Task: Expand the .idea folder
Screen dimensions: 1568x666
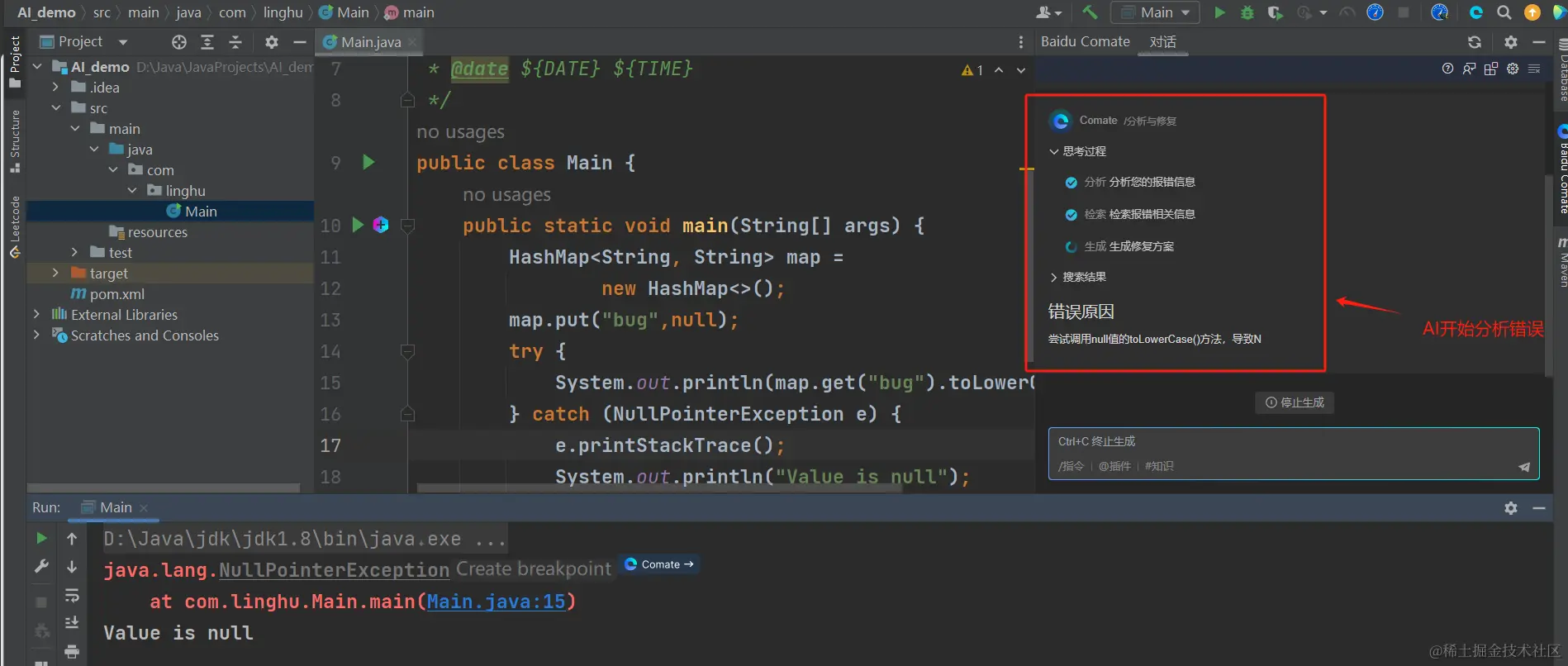Action: (x=55, y=87)
